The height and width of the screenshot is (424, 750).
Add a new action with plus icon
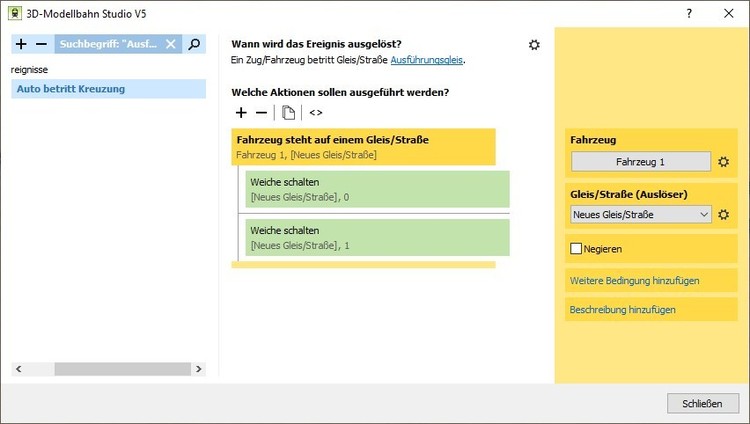[x=241, y=113]
